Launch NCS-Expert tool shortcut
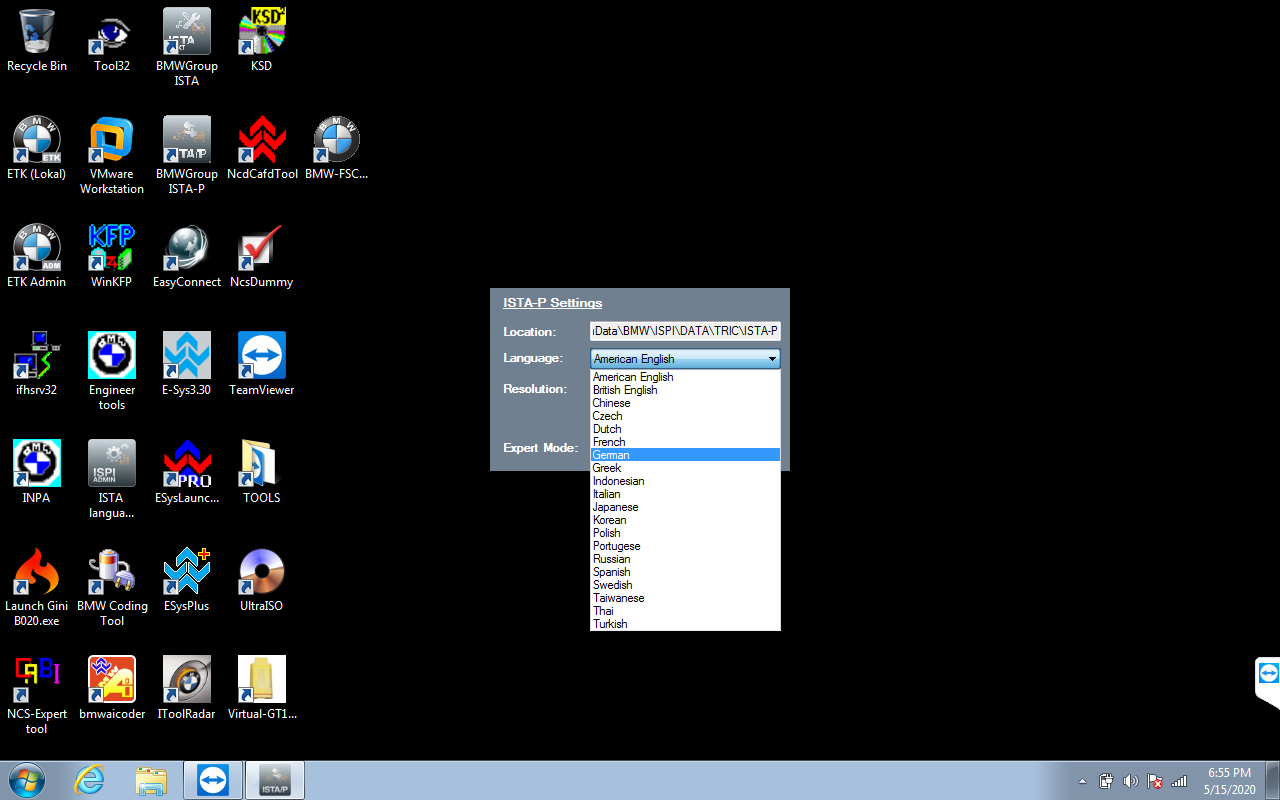 [x=37, y=695]
